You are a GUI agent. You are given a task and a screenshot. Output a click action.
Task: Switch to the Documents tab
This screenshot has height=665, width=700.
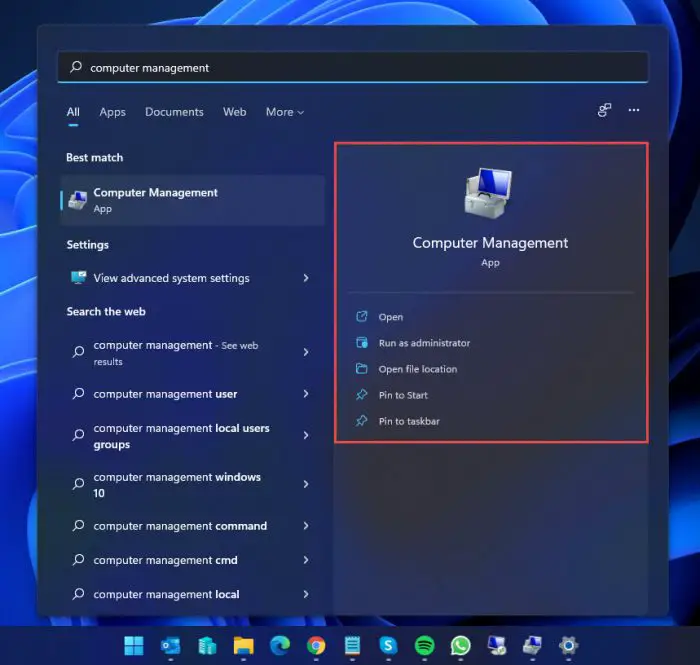pos(174,112)
